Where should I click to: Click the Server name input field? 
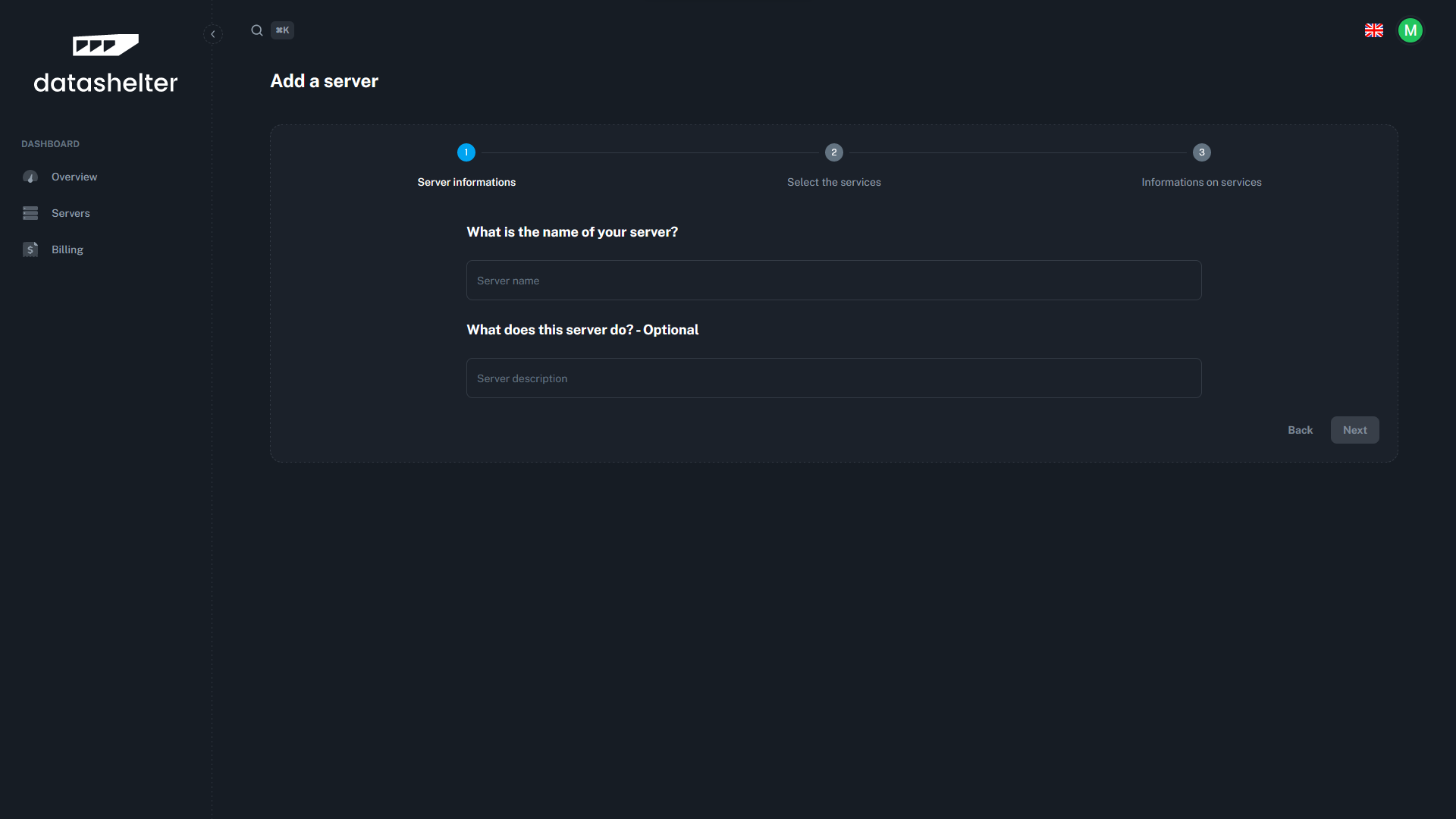[x=834, y=280]
